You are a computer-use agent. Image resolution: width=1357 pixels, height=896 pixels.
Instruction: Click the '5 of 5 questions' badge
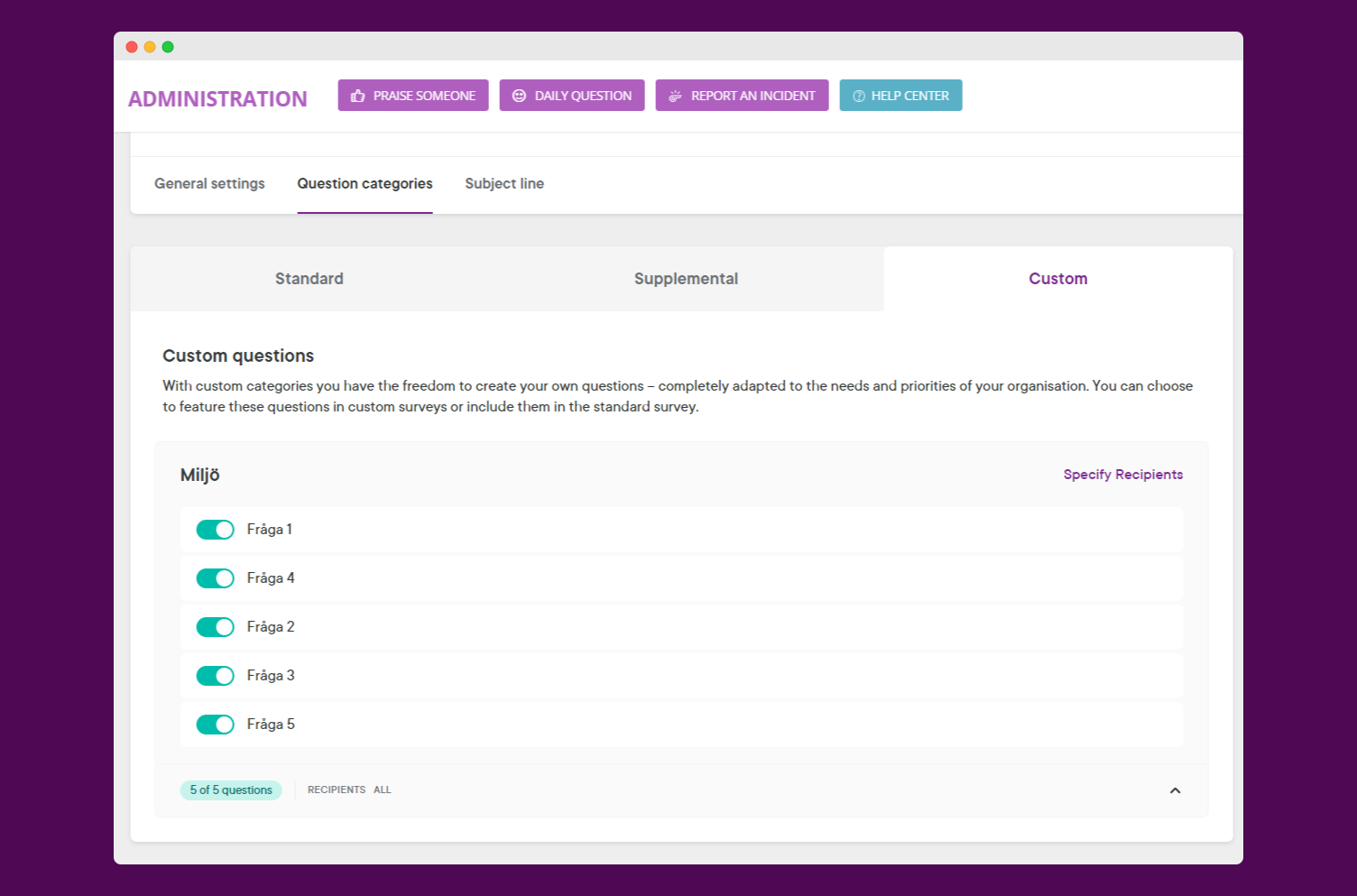[231, 790]
